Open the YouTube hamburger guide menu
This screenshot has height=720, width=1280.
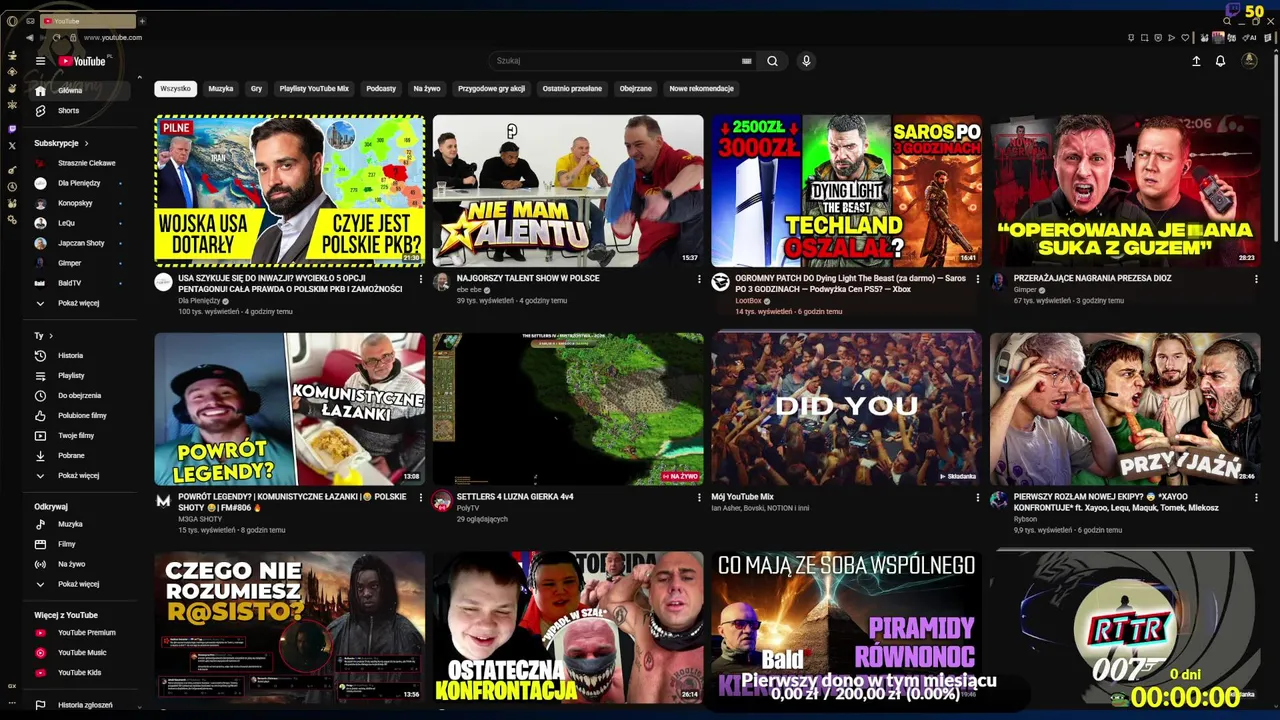click(40, 61)
